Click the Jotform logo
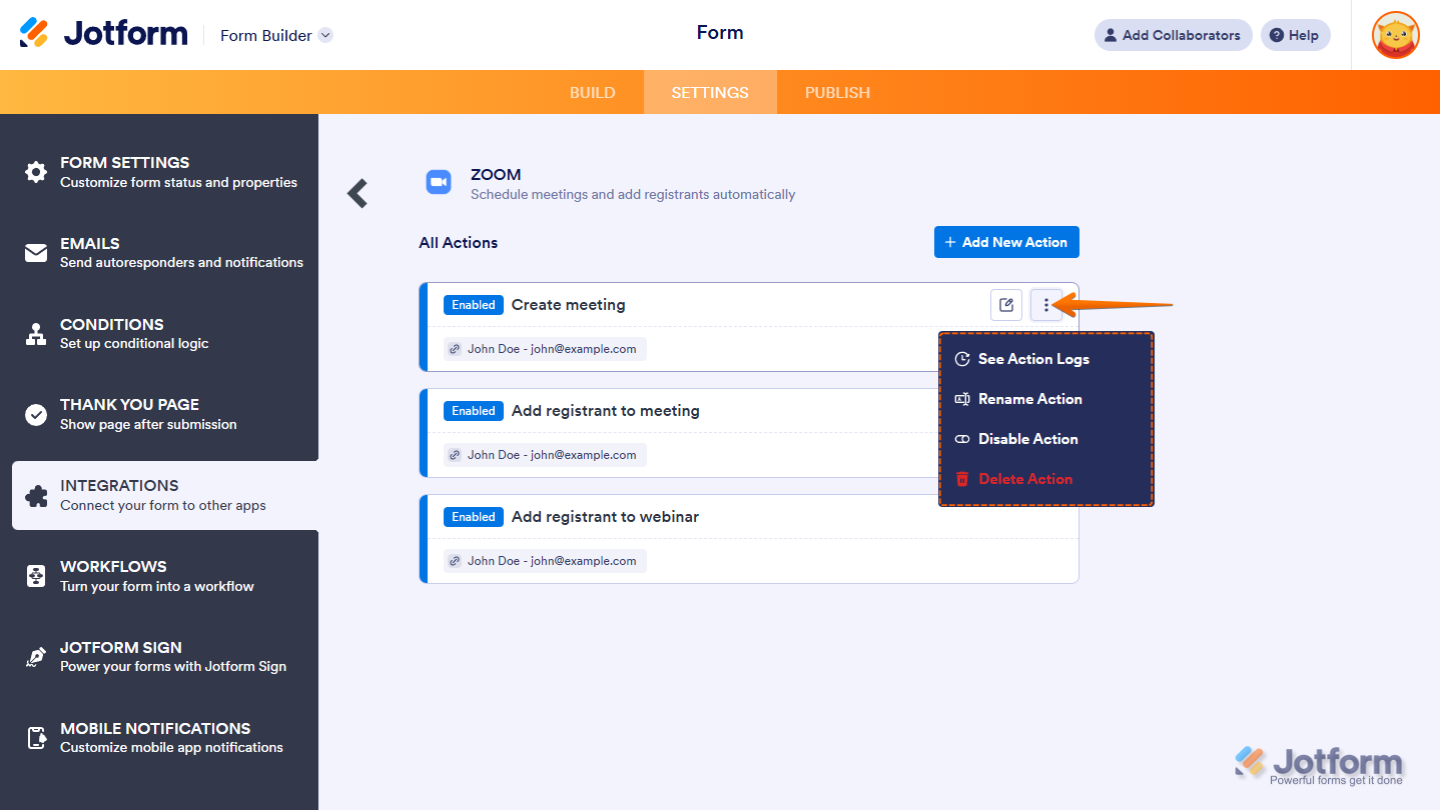This screenshot has height=810, width=1440. [x=104, y=33]
